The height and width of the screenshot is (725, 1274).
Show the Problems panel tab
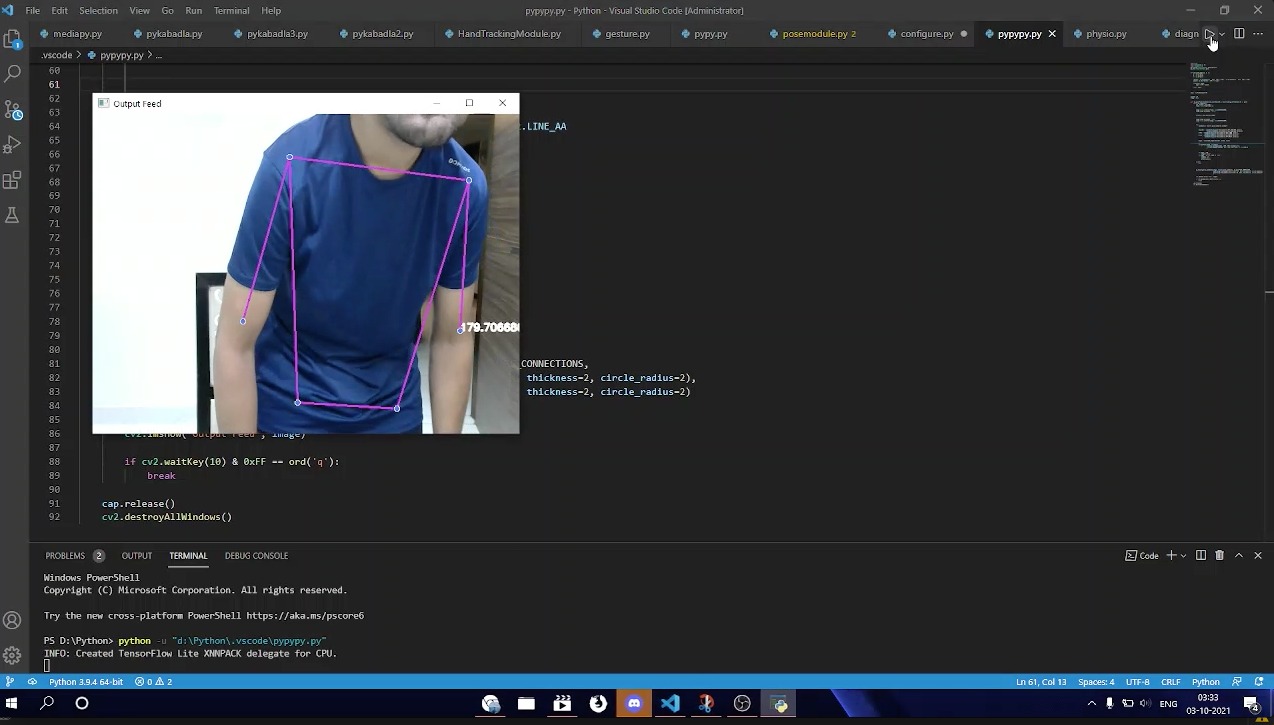(x=65, y=556)
